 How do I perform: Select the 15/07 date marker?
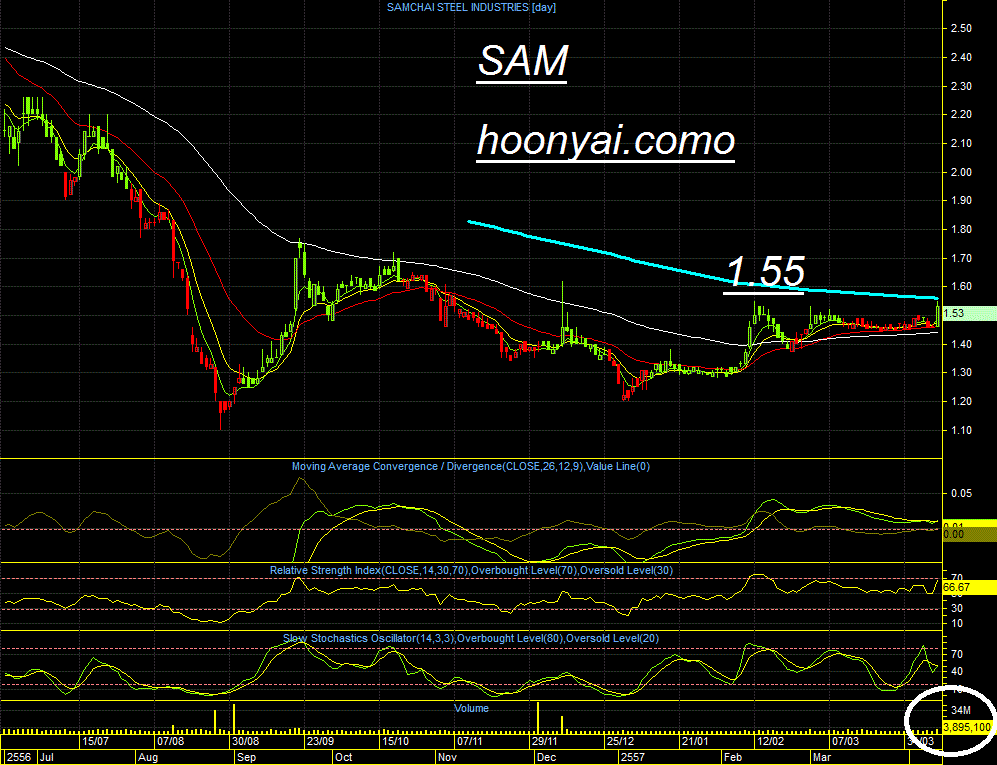(x=96, y=741)
